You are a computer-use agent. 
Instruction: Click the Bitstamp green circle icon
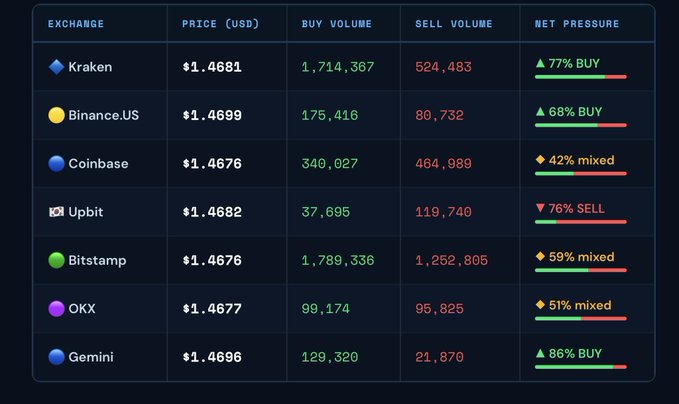click(56, 260)
